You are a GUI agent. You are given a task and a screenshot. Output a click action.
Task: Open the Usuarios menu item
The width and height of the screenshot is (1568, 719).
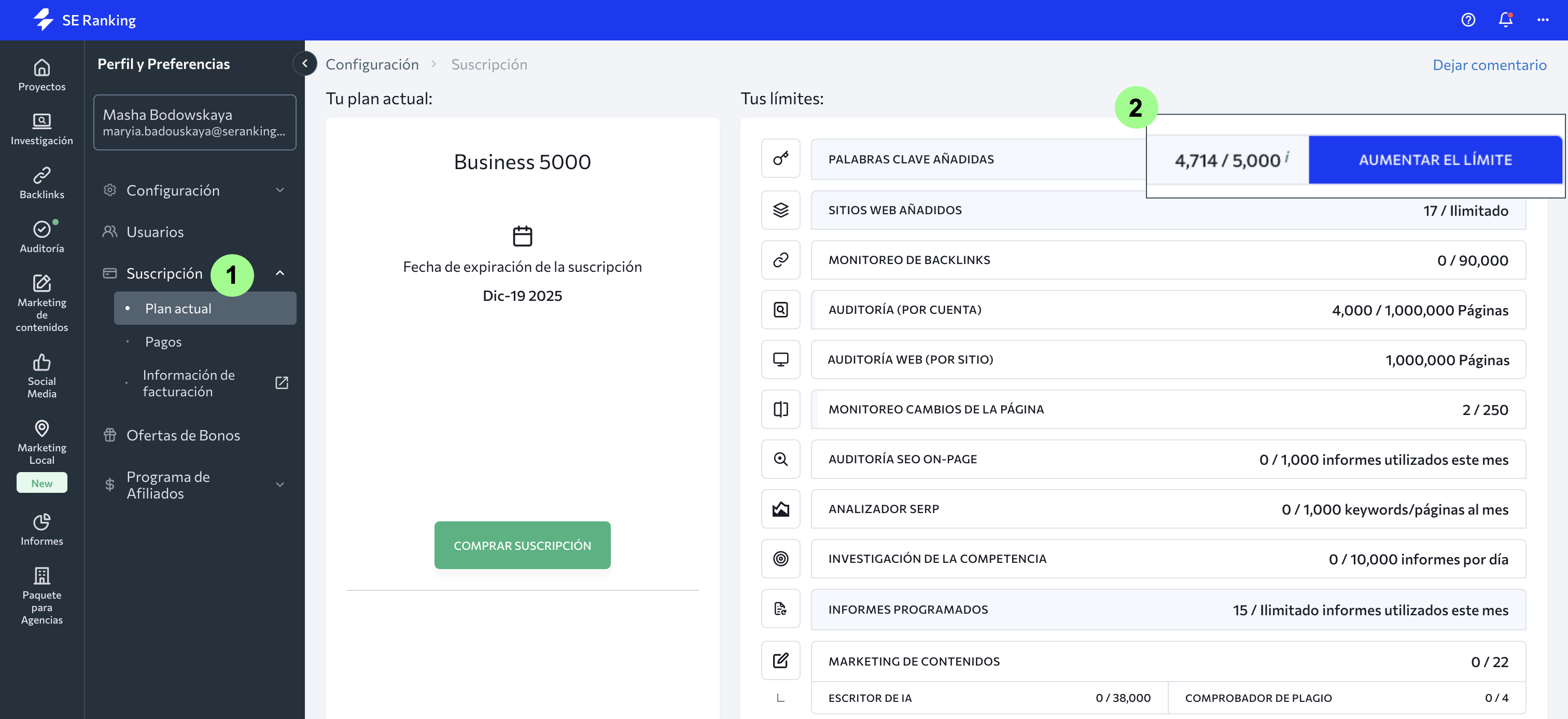[x=155, y=231]
